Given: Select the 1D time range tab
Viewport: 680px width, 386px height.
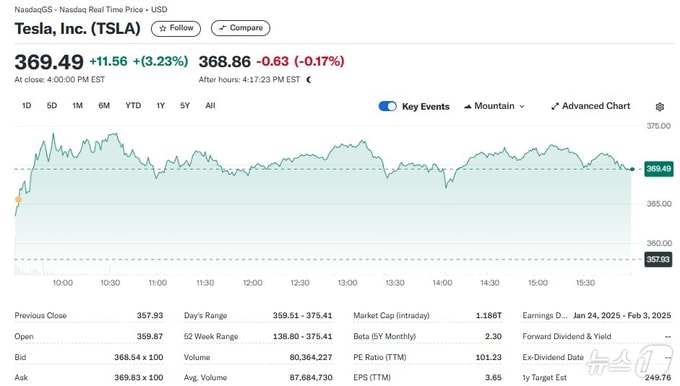Looking at the screenshot, I should click(26, 105).
